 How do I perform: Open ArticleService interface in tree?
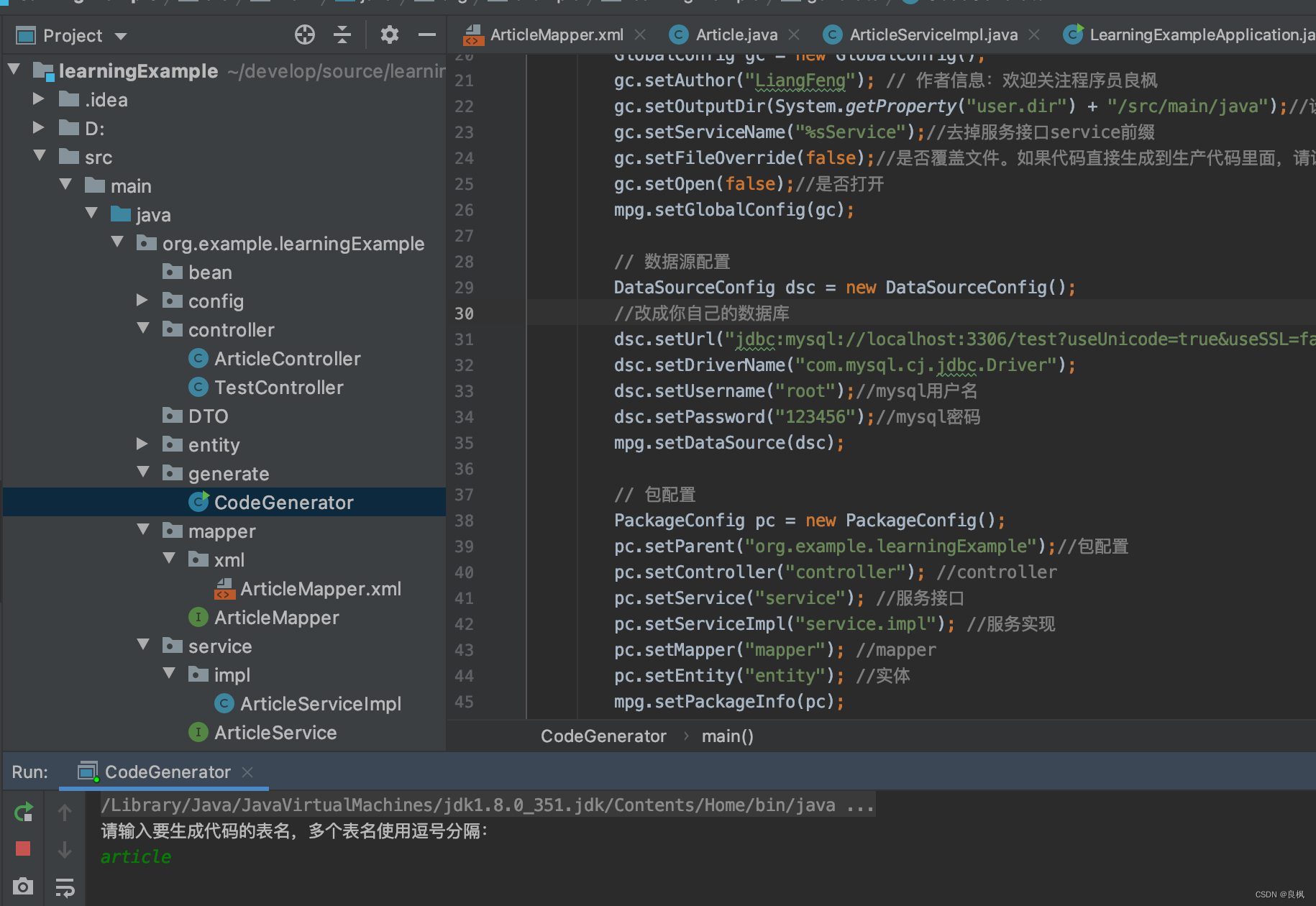pos(275,733)
